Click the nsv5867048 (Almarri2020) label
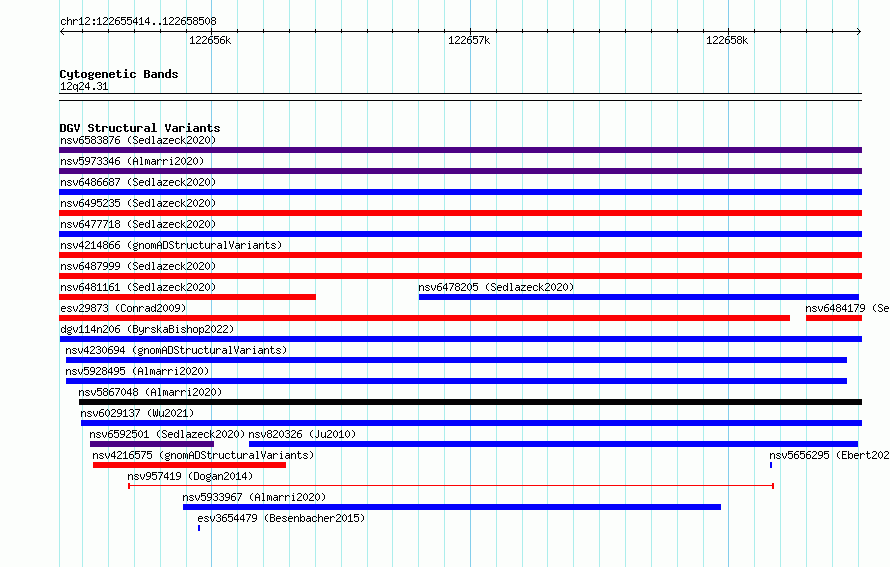The image size is (890, 567). point(150,392)
